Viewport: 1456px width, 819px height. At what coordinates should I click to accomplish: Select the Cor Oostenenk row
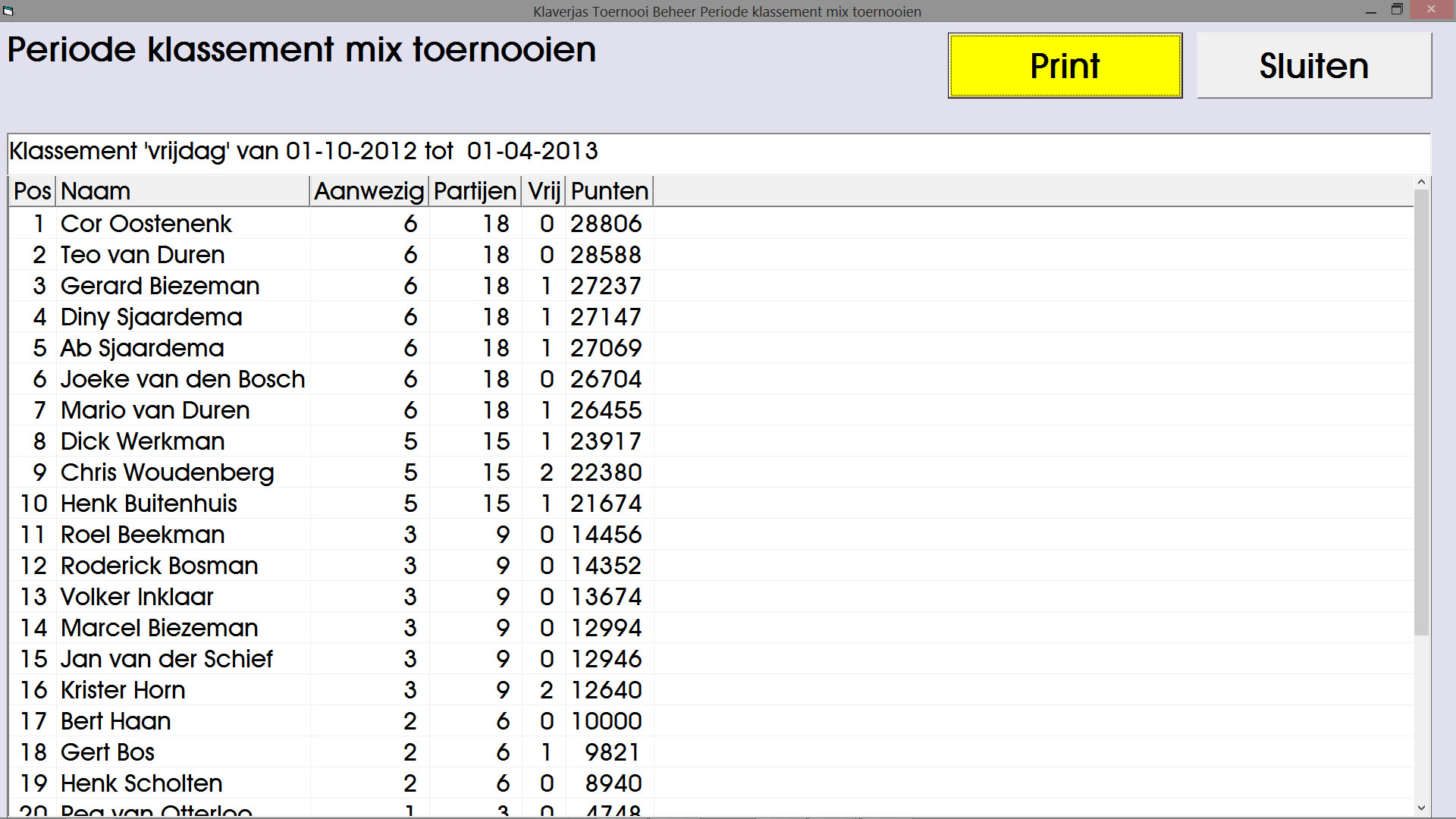[146, 224]
